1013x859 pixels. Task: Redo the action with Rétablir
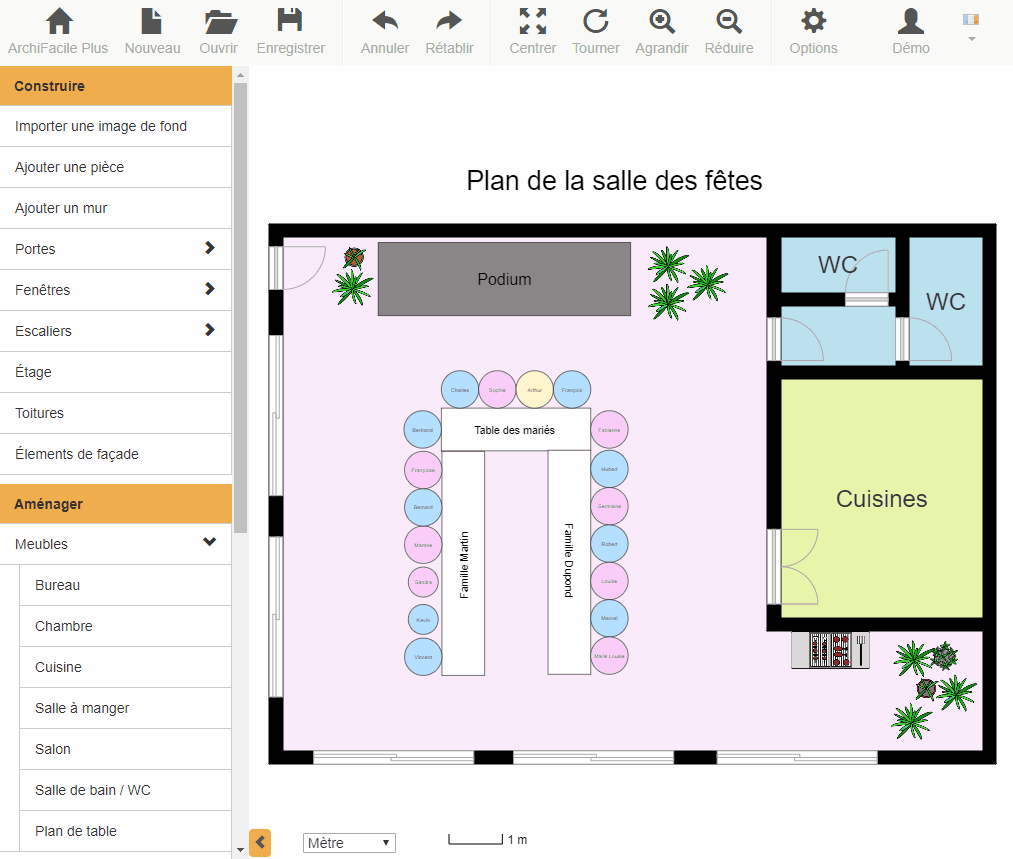(x=449, y=22)
